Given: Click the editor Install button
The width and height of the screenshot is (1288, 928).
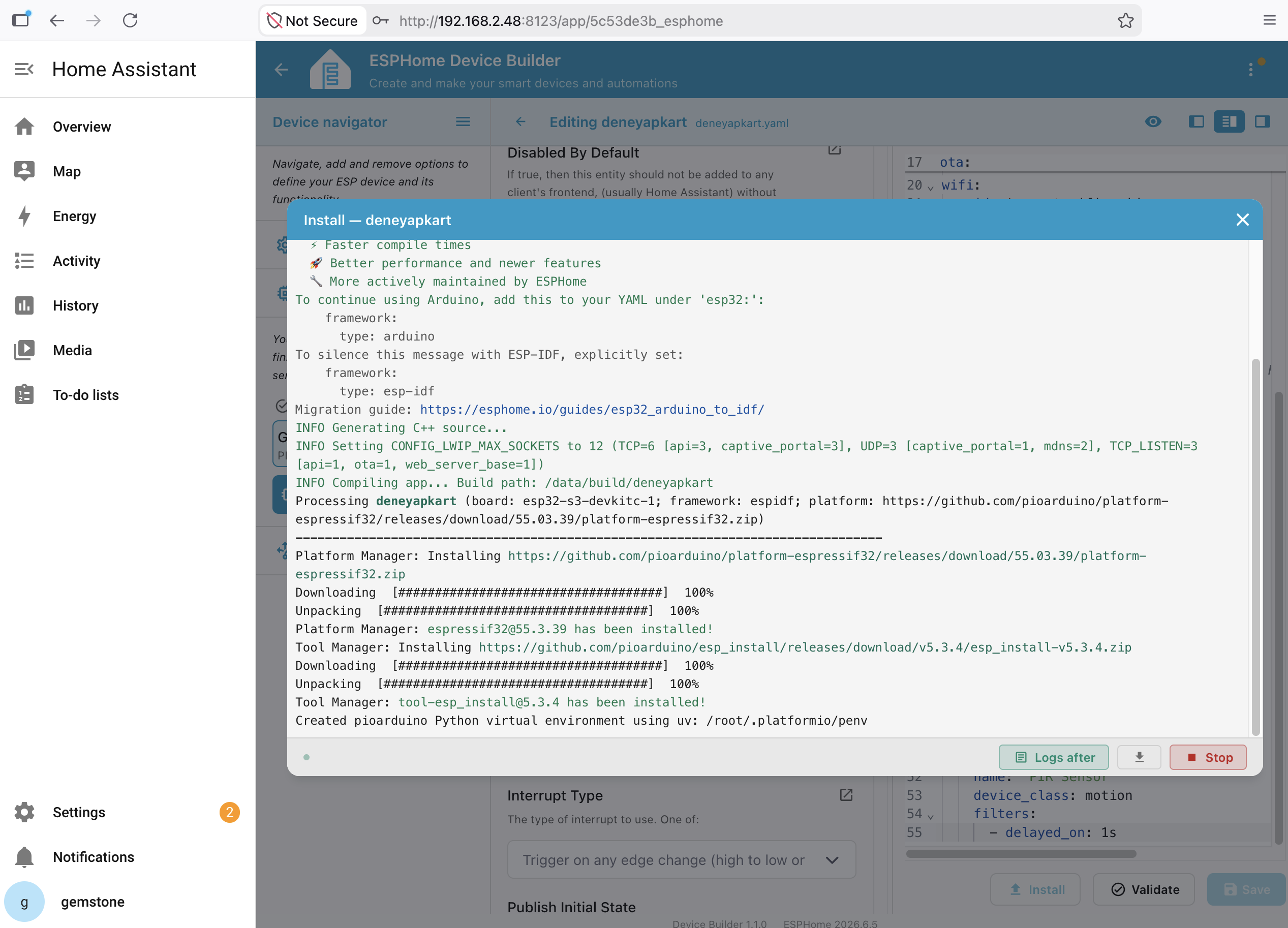Looking at the screenshot, I should tap(1035, 889).
